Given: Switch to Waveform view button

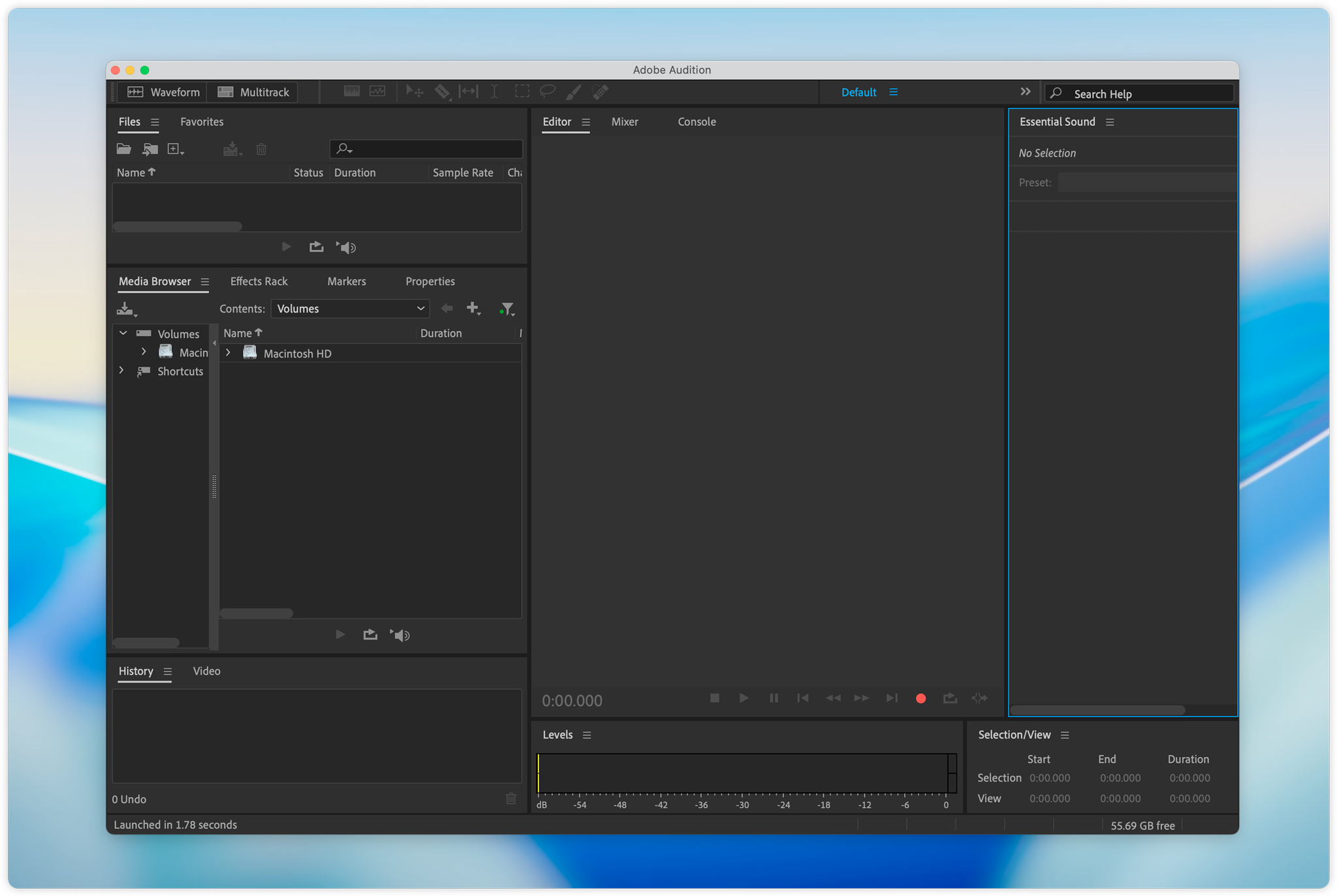Looking at the screenshot, I should 163,92.
